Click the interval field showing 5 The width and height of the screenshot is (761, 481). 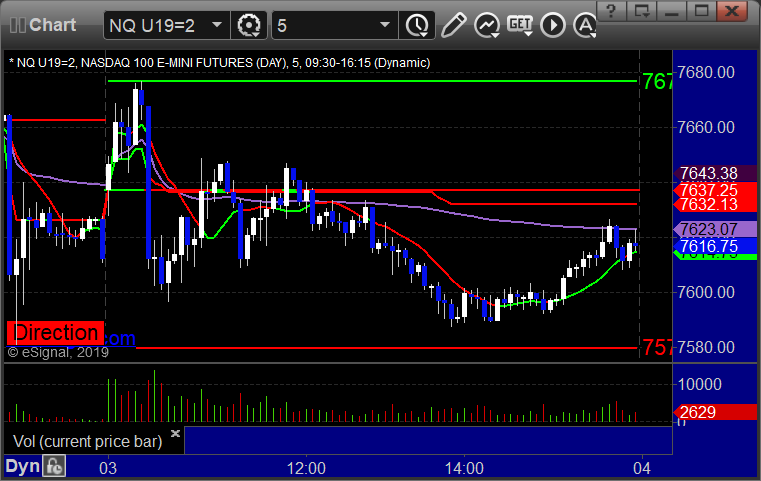tap(334, 25)
